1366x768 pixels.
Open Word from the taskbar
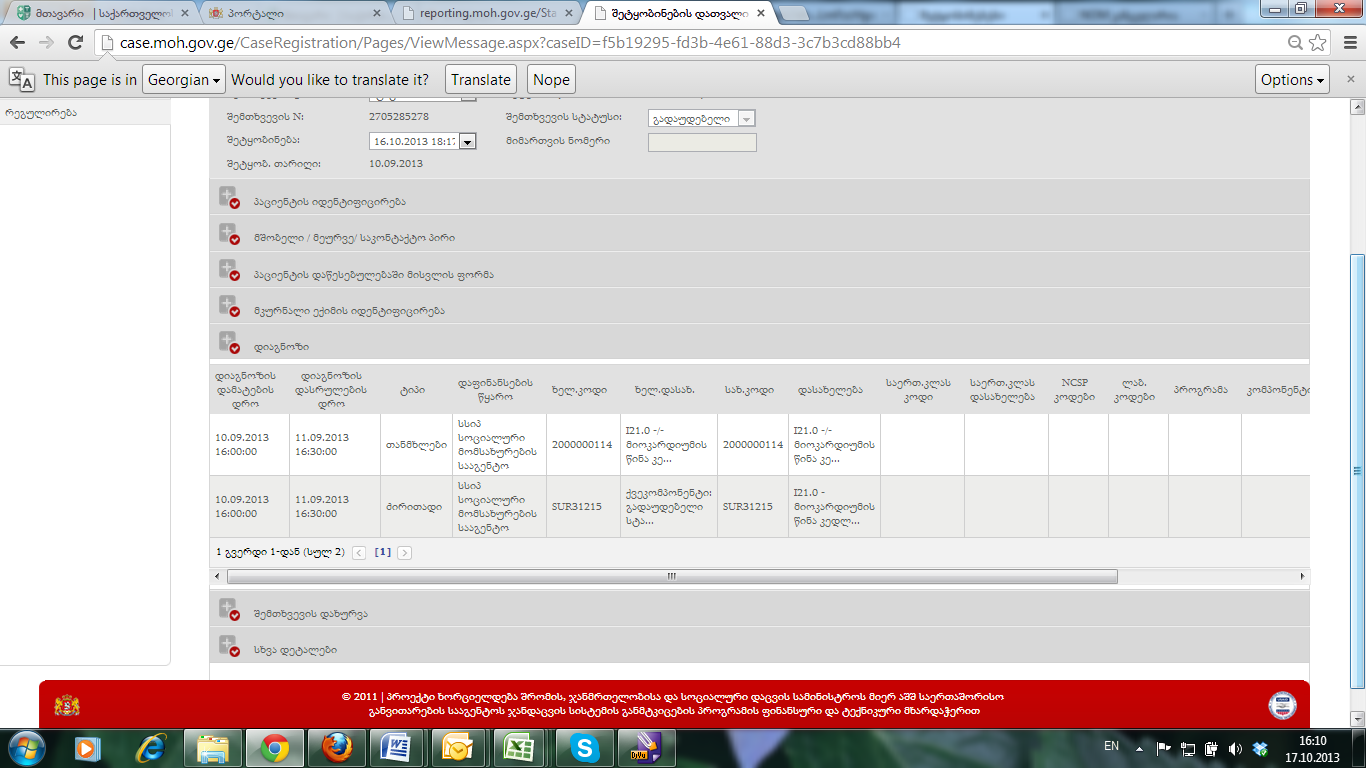(x=397, y=747)
